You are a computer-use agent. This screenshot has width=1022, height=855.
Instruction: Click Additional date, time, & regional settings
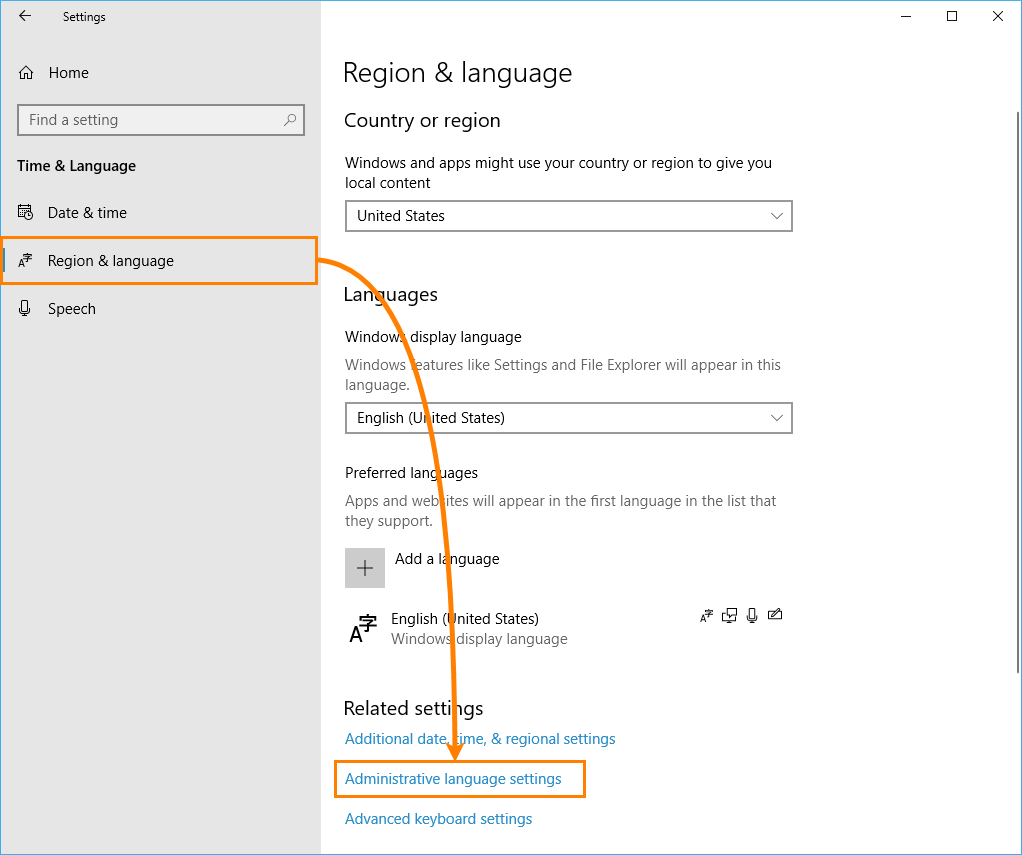(480, 738)
